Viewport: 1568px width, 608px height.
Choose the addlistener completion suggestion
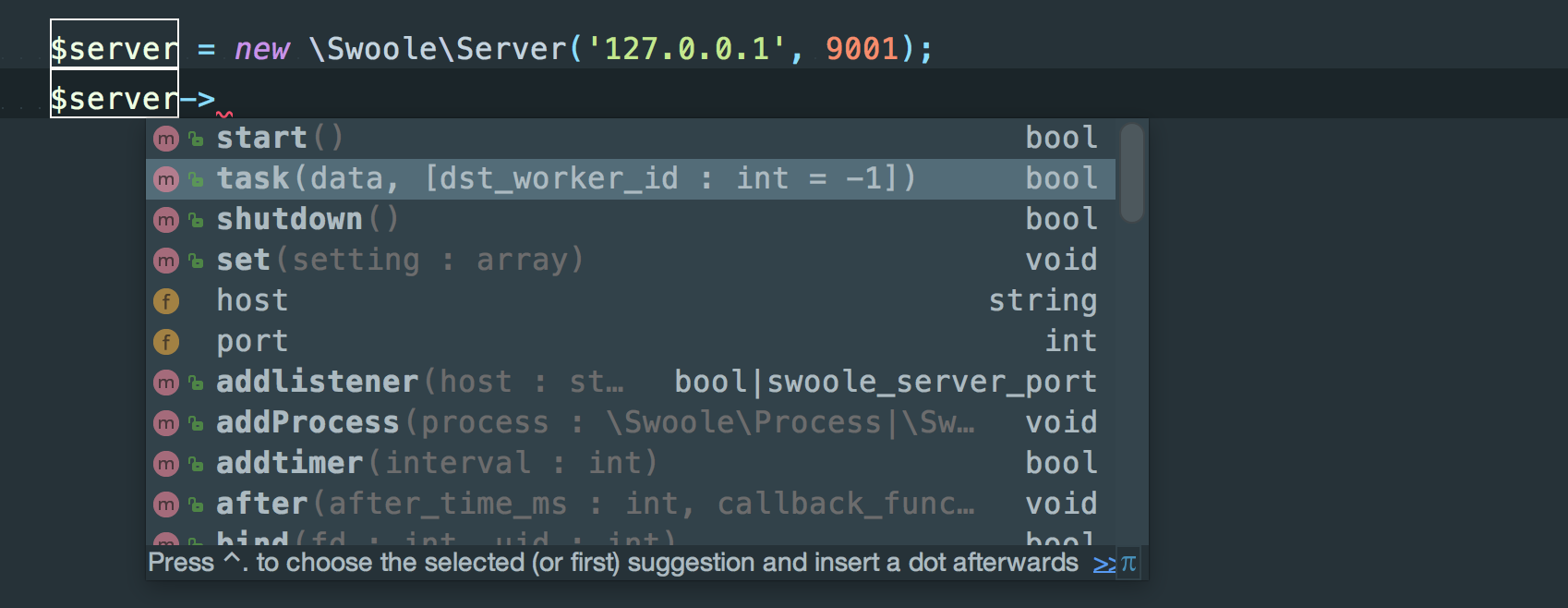coord(631,383)
